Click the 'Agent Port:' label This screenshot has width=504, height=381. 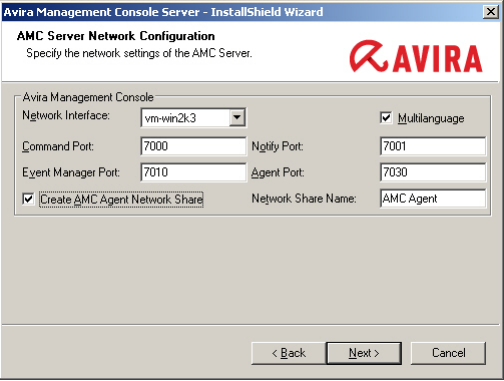(278, 173)
